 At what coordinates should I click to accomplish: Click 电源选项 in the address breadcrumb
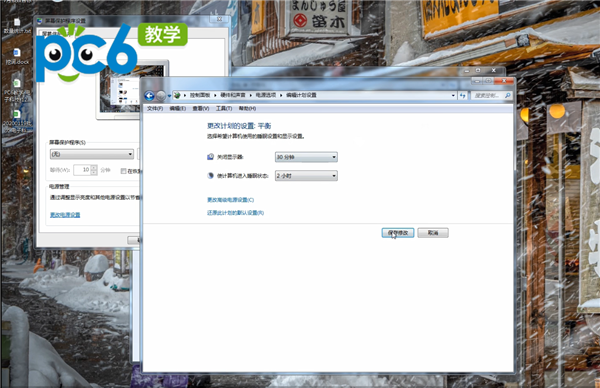(x=266, y=95)
